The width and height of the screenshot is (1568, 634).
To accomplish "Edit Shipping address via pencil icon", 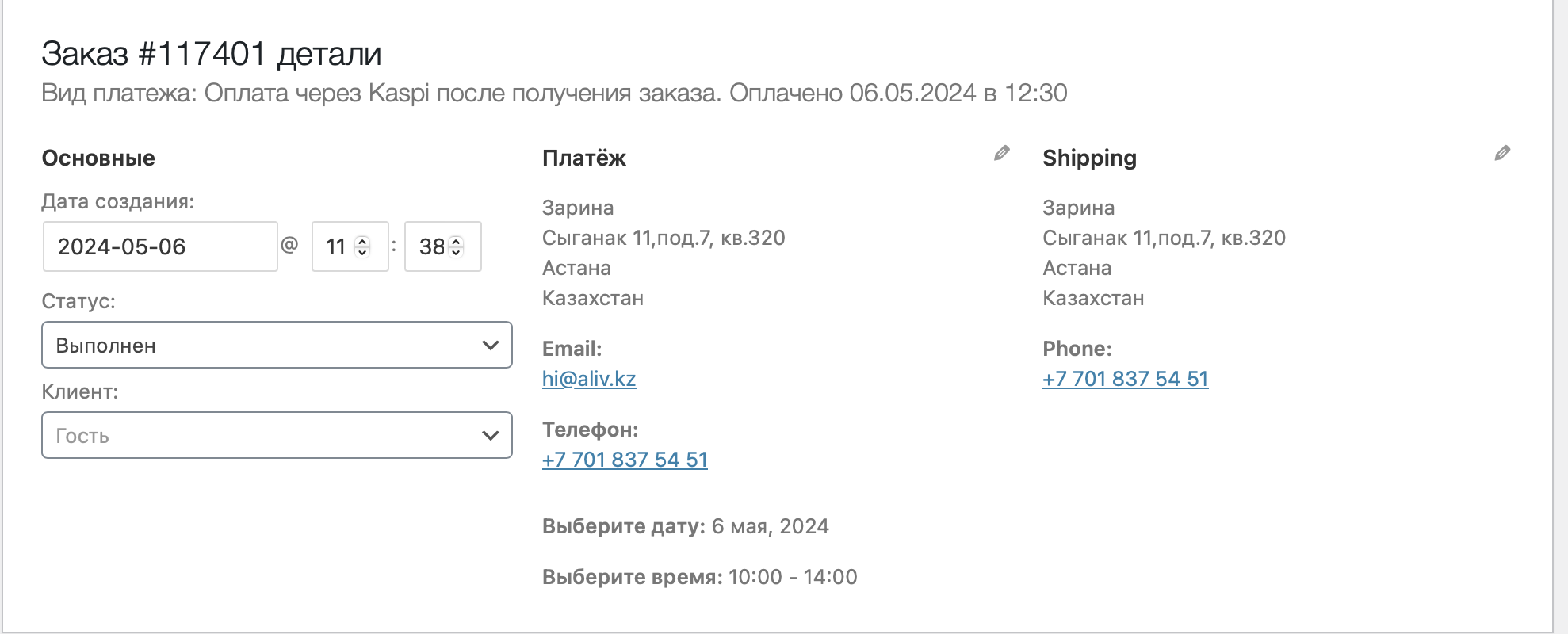I will tap(1502, 153).
